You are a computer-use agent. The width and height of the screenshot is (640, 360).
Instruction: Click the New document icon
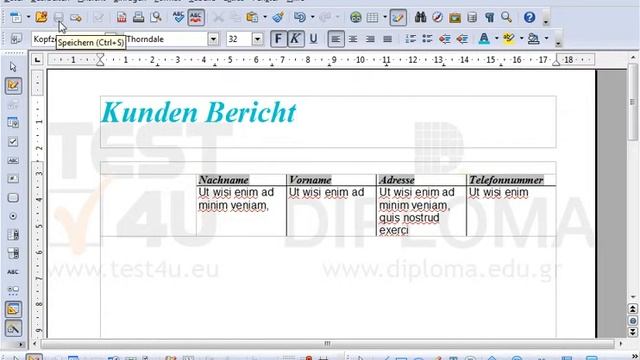[x=16, y=18]
